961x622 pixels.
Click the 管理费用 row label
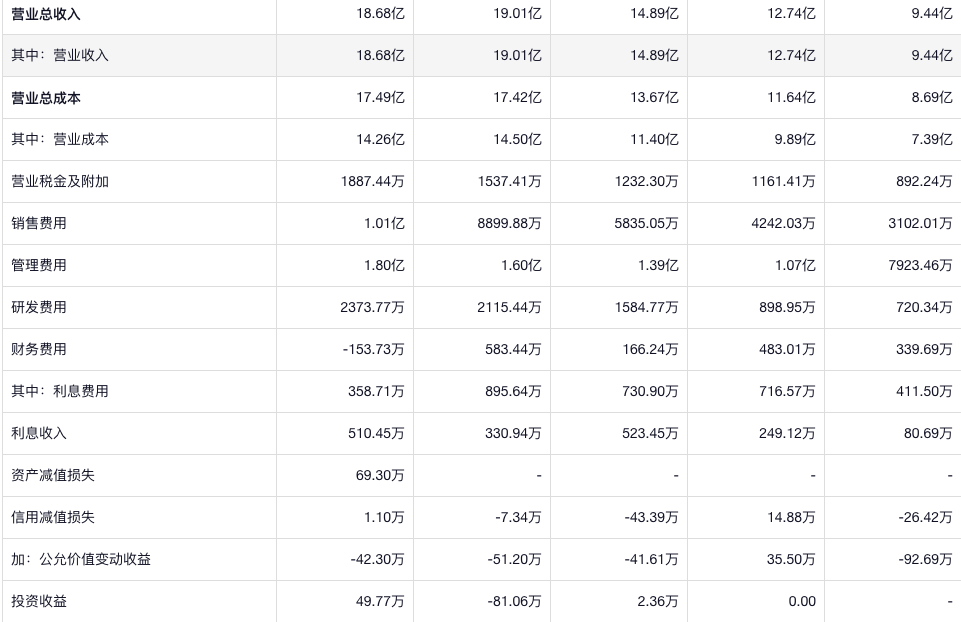point(39,266)
